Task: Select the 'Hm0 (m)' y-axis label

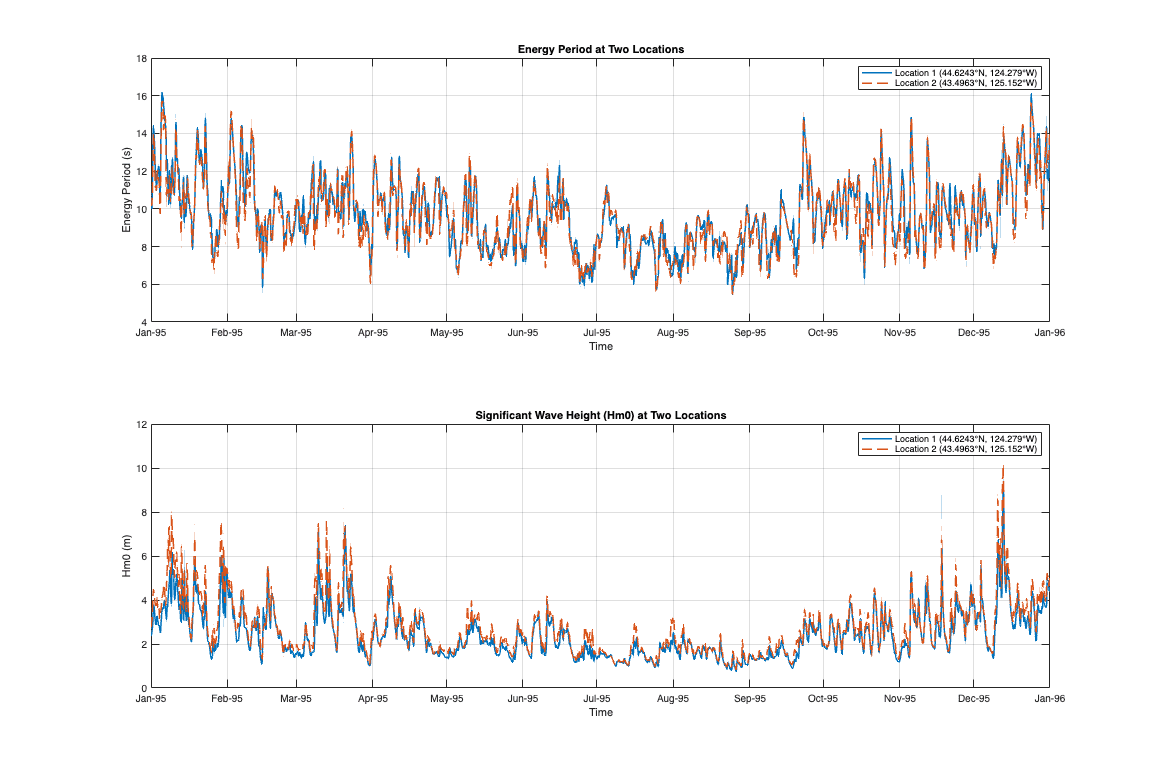Action: (127, 556)
